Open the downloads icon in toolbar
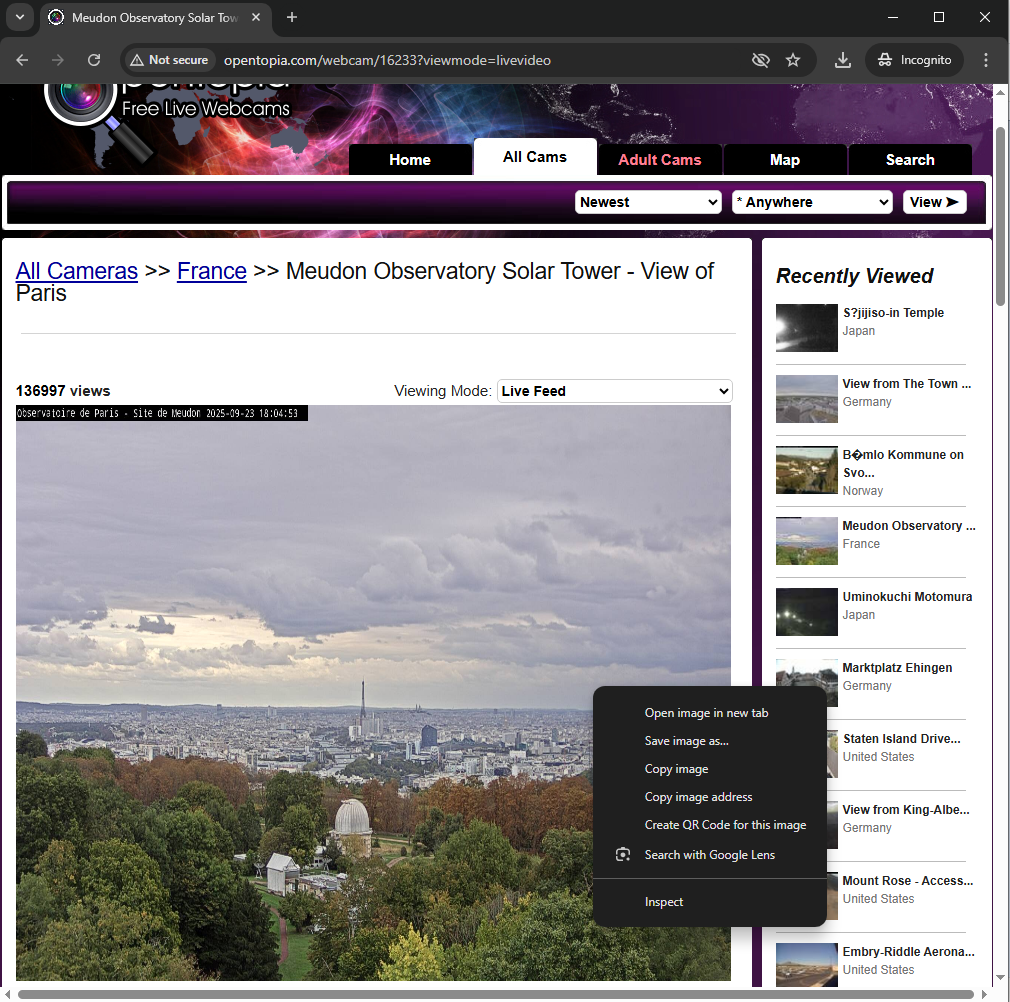1010x1002 pixels. (x=842, y=60)
